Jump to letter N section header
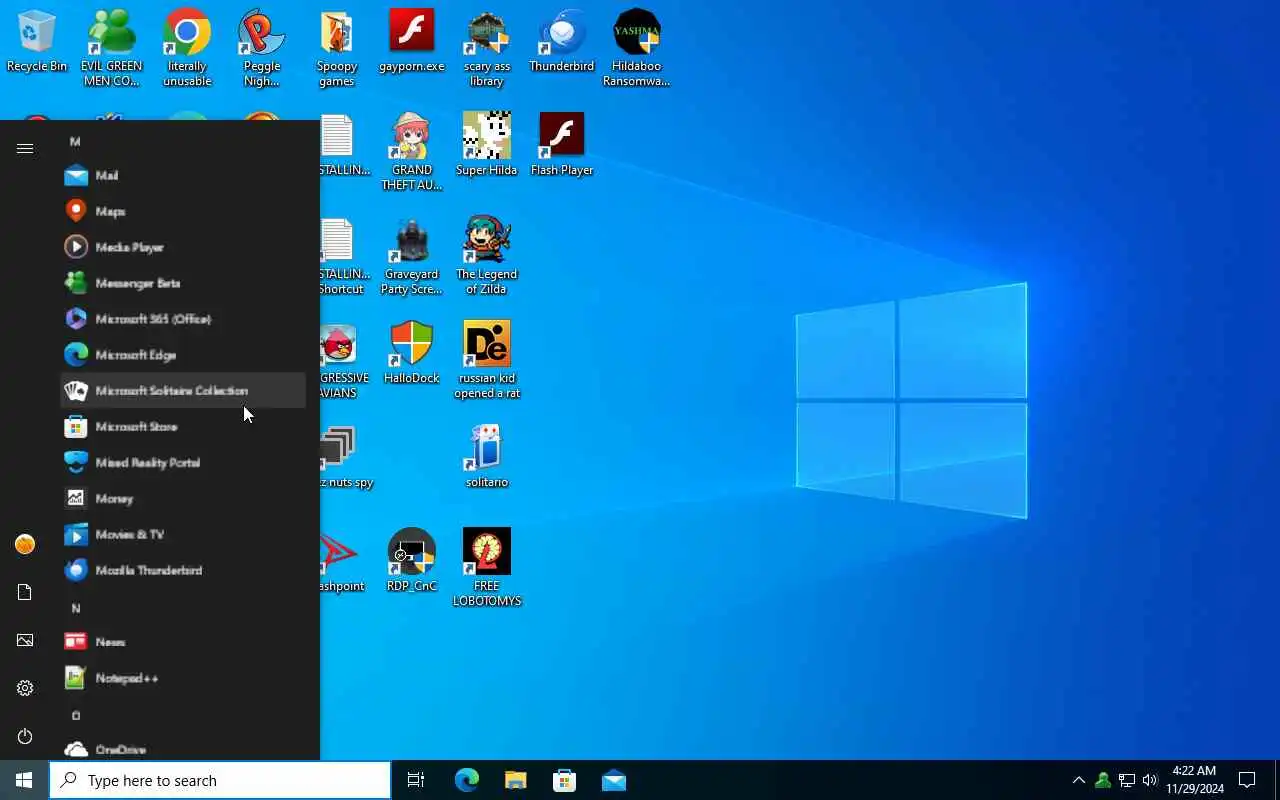 click(x=75, y=608)
